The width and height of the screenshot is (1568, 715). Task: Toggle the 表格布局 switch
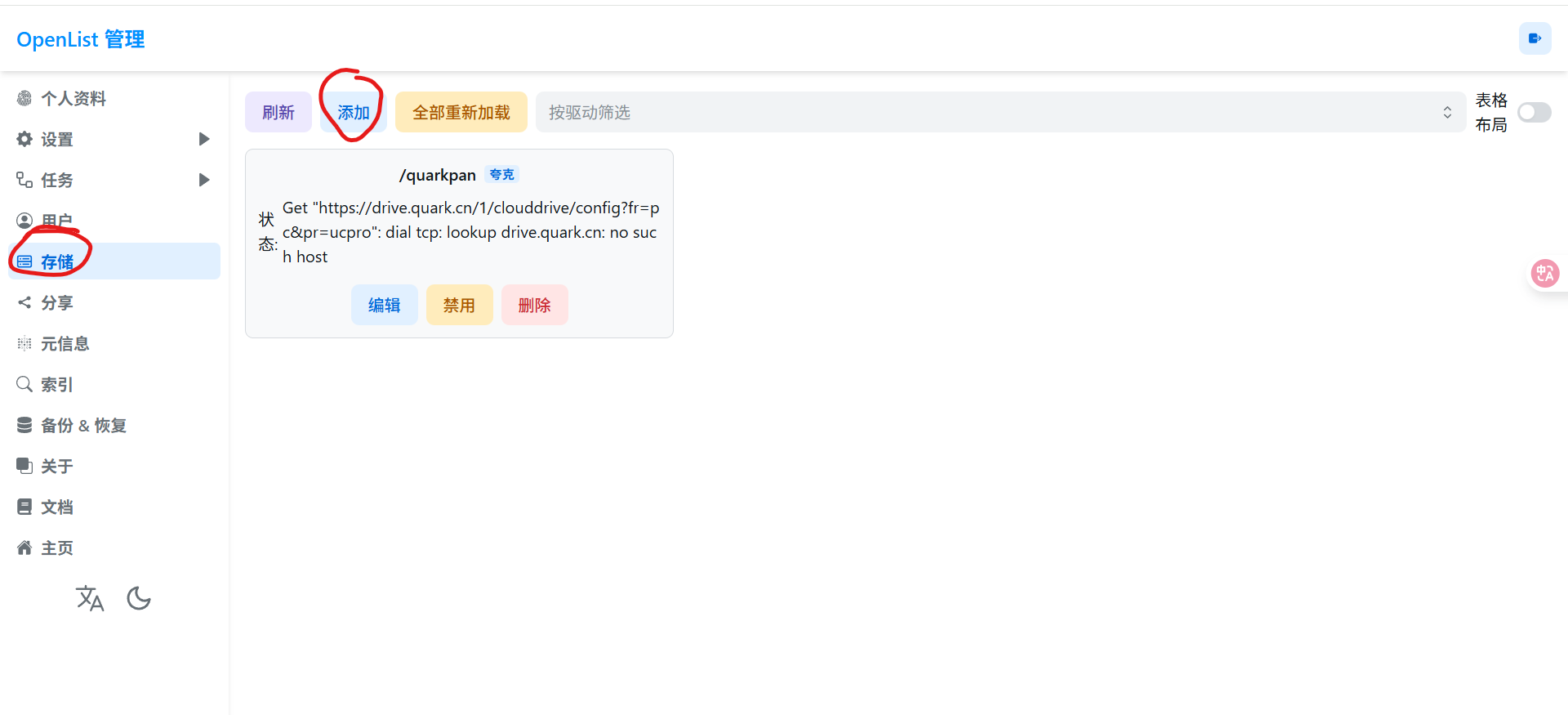(x=1534, y=112)
